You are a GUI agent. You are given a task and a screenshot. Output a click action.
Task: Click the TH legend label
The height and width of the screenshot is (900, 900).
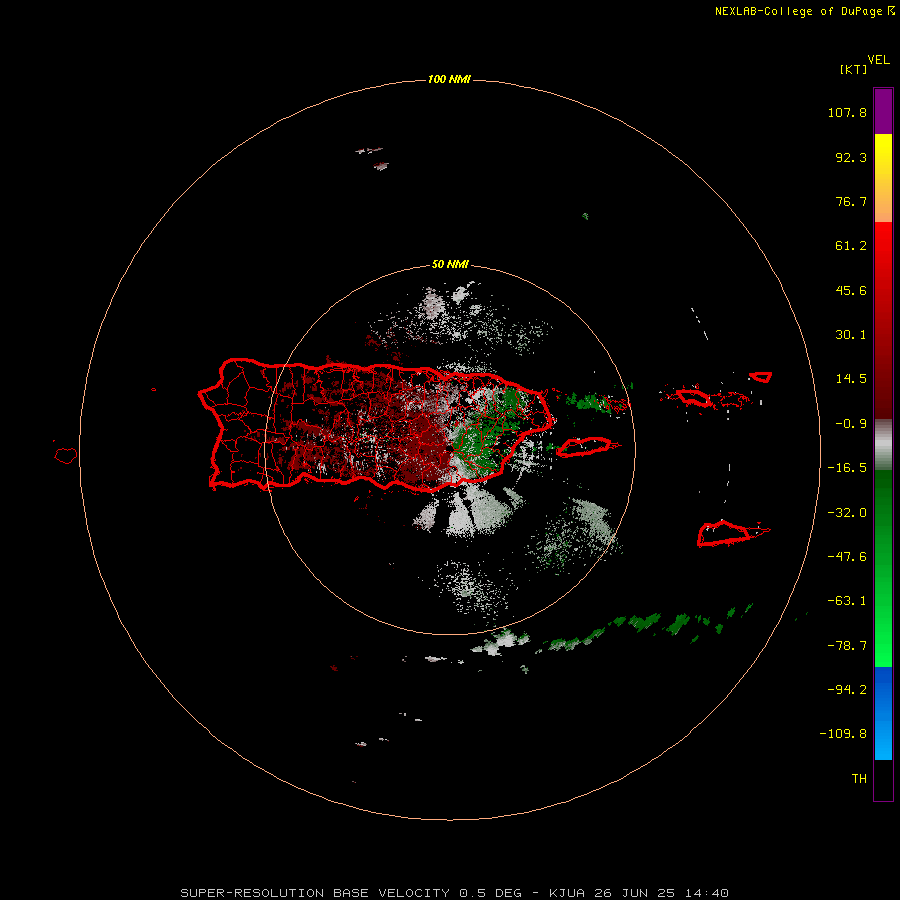pos(859,778)
